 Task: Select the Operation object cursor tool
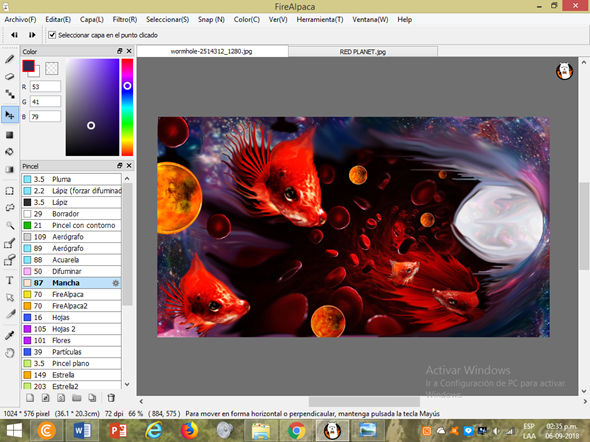point(9,298)
